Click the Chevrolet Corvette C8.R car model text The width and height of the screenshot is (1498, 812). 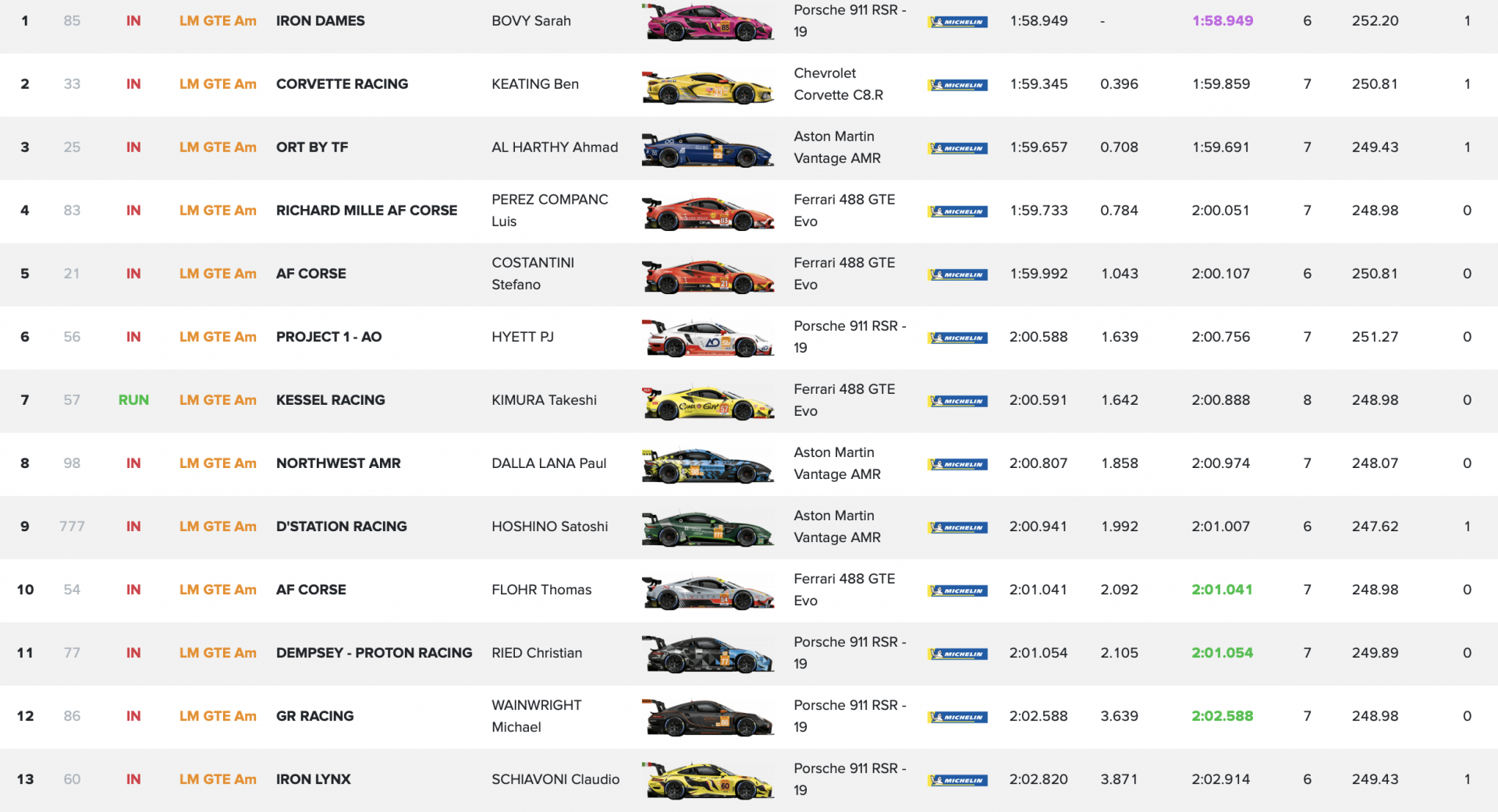(x=839, y=84)
